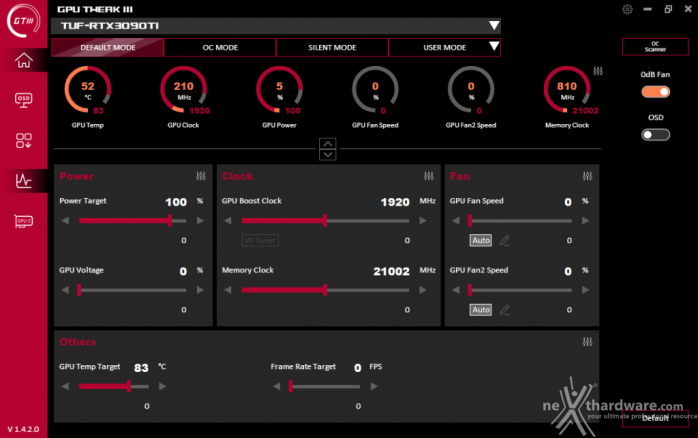Open the Others panel settings icon

pyautogui.click(x=588, y=342)
